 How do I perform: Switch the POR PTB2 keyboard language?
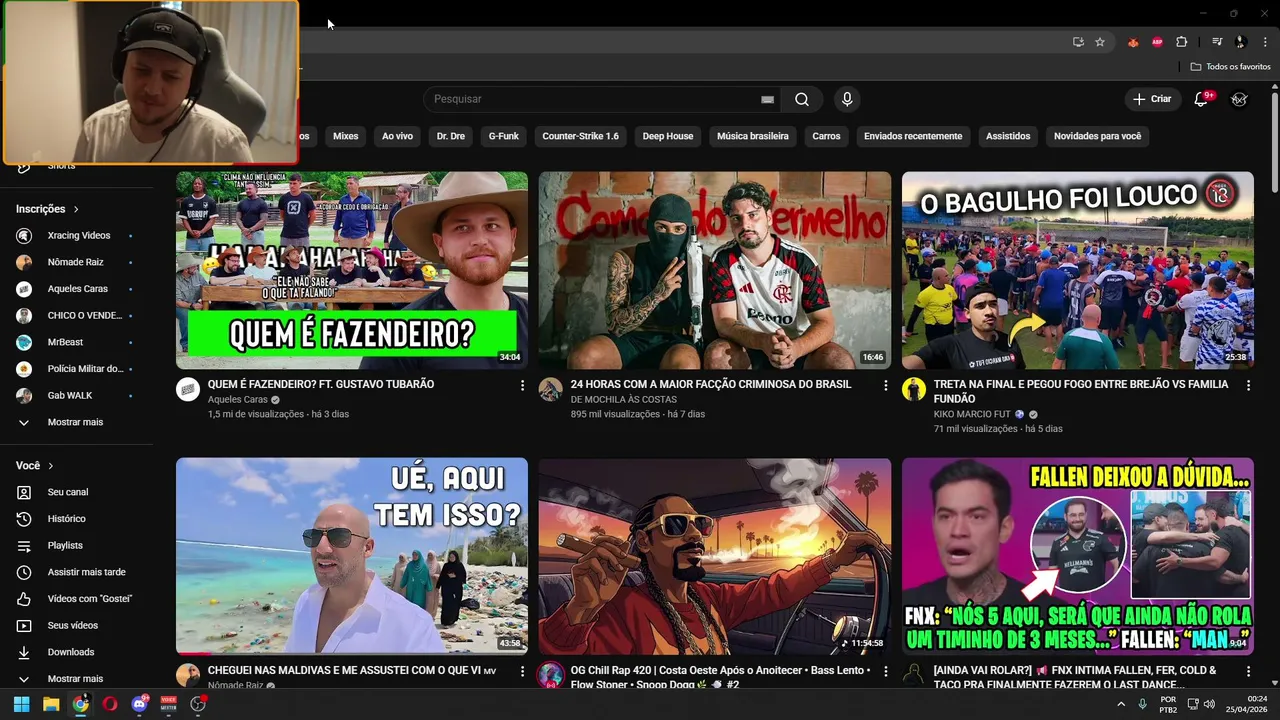[x=1168, y=704]
